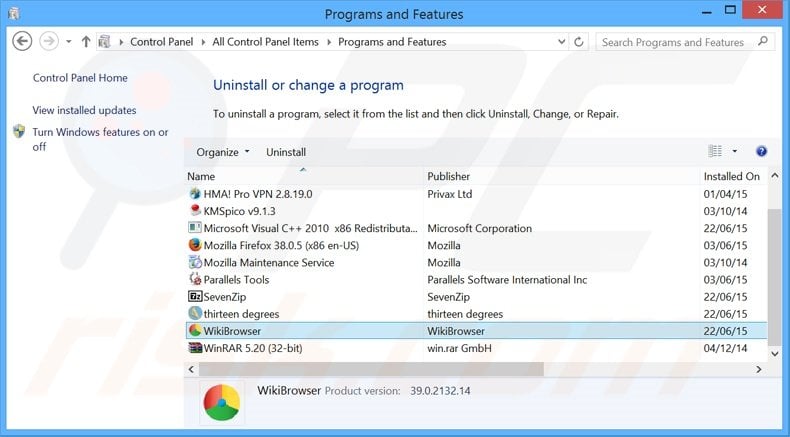Click the vertical scrollbar thumb
Viewport: 790px width, 437px height.
pos(775,278)
